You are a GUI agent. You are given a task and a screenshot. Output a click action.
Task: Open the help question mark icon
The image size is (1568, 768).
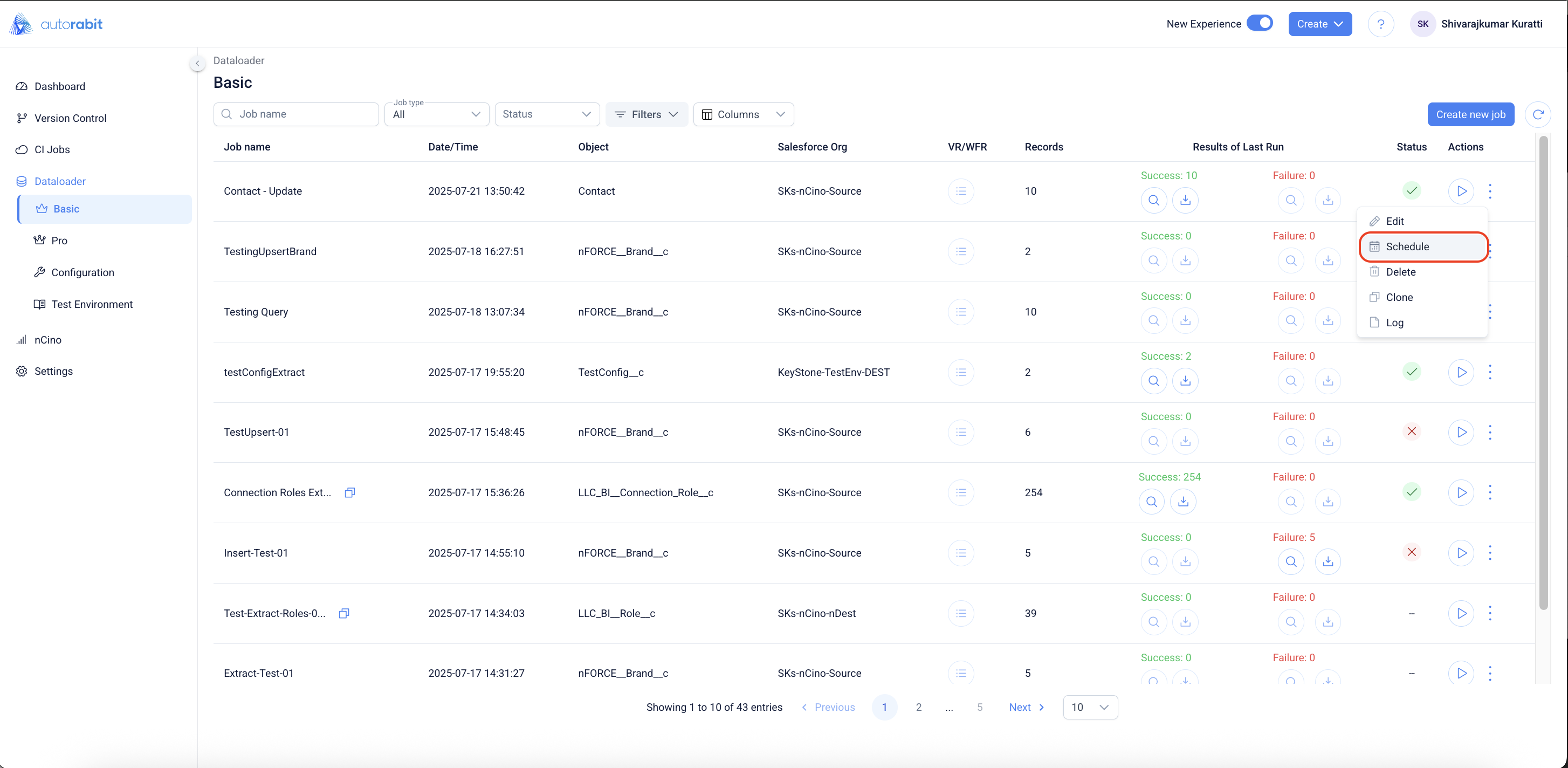coord(1380,24)
